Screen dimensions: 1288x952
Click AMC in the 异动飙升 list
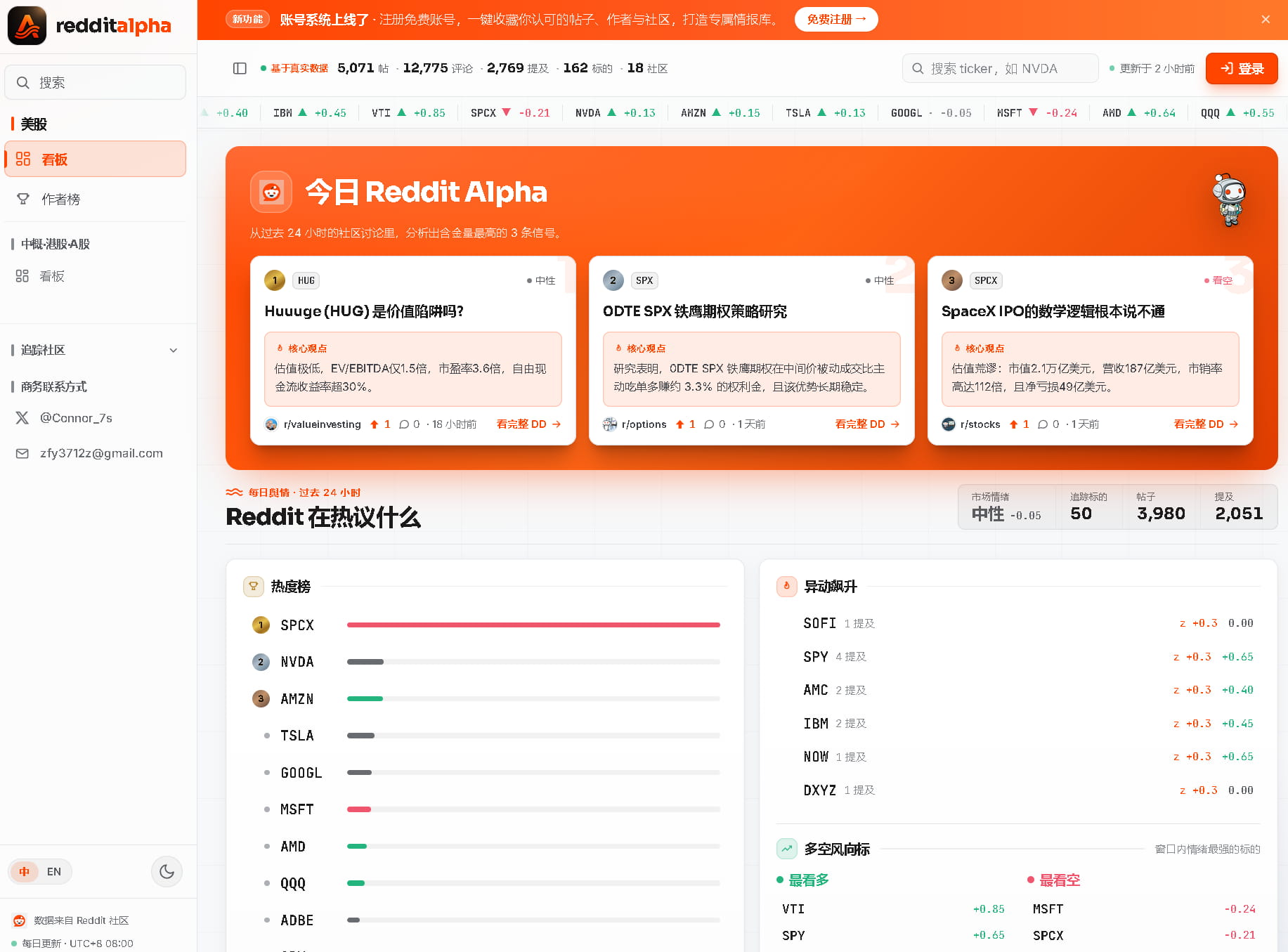tap(815, 690)
